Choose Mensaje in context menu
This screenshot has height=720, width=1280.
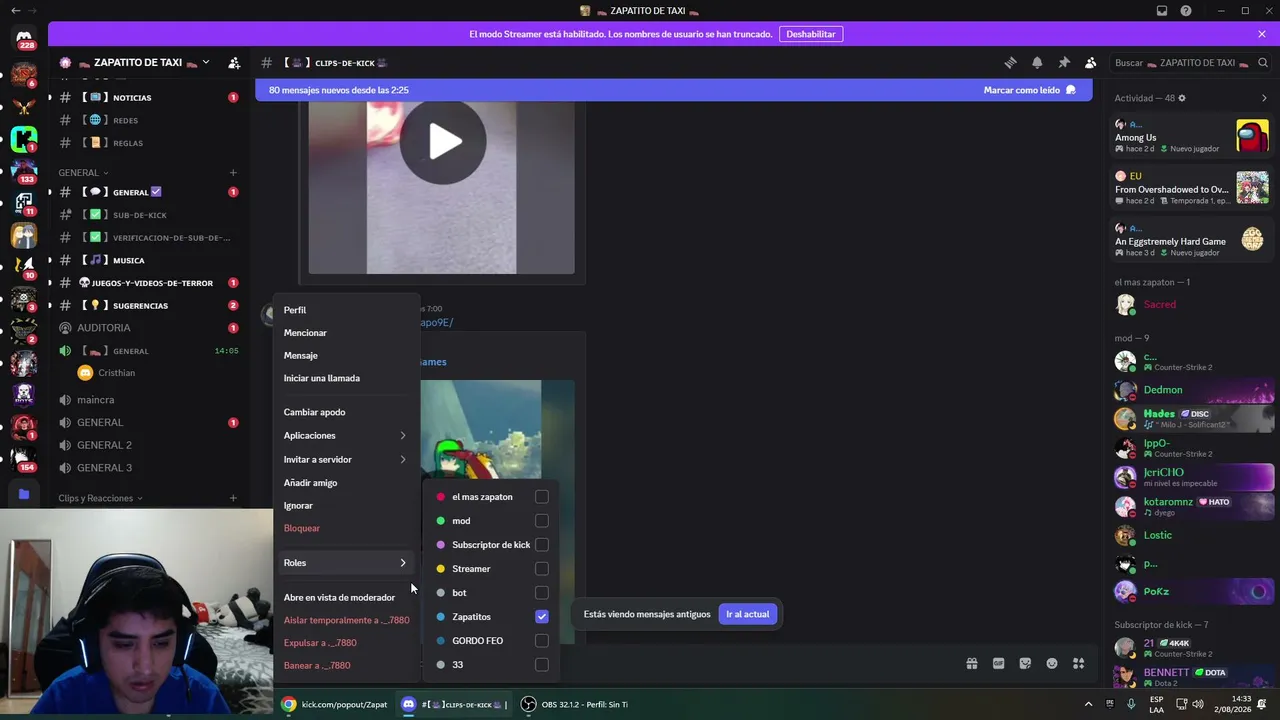click(345, 355)
